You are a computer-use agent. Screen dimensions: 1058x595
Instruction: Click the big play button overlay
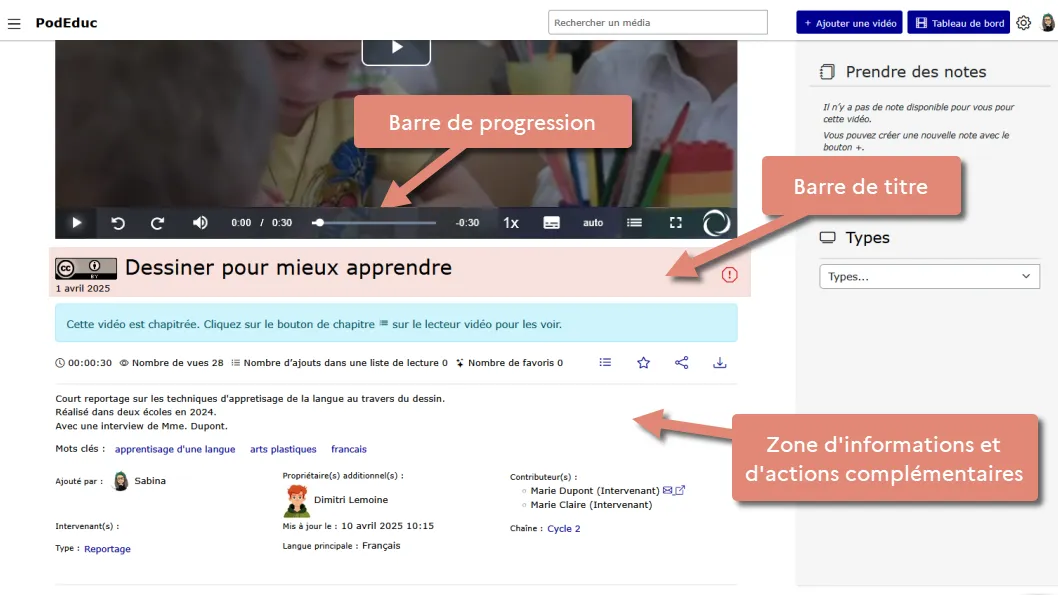pyautogui.click(x=396, y=49)
